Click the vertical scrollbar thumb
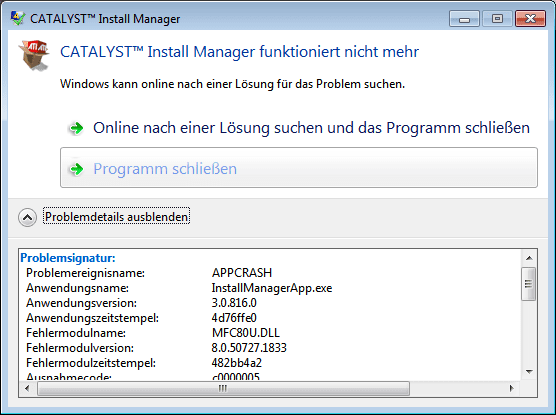The width and height of the screenshot is (556, 415). (x=529, y=284)
